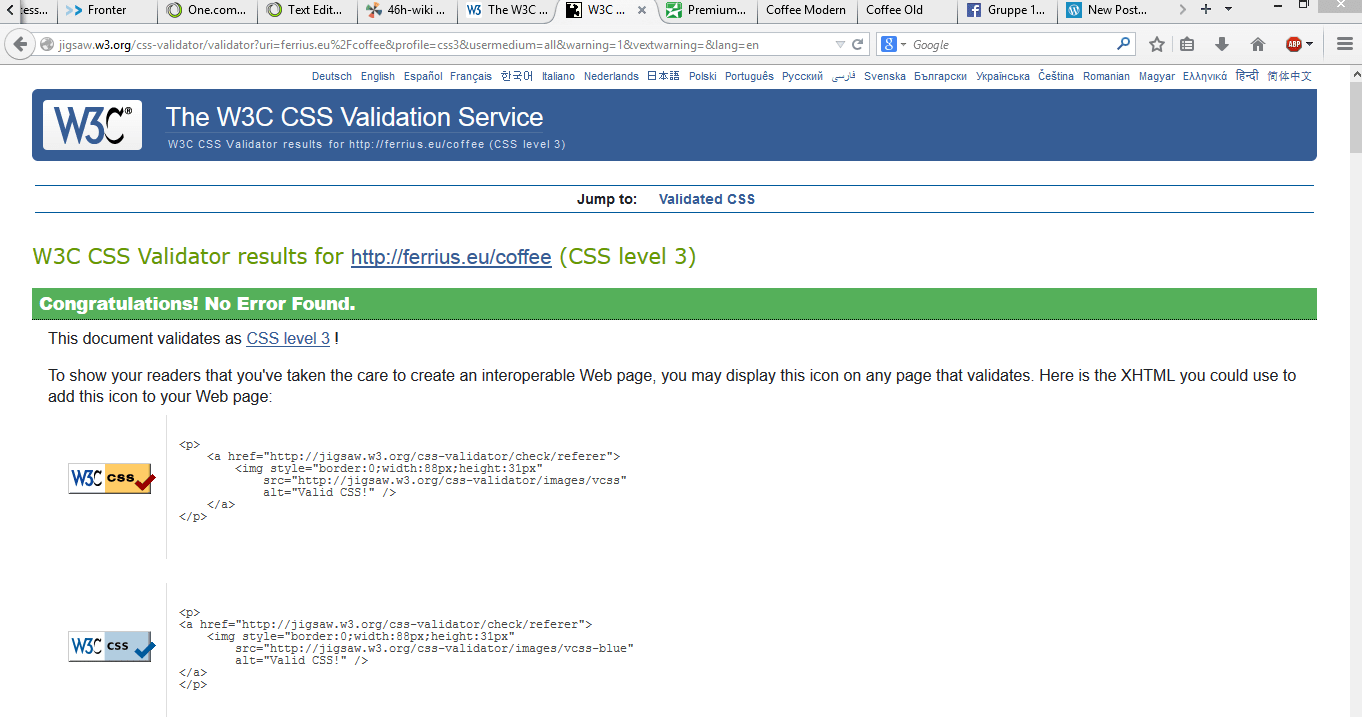Jump to Validated CSS link
The width and height of the screenshot is (1362, 717).
coord(707,199)
